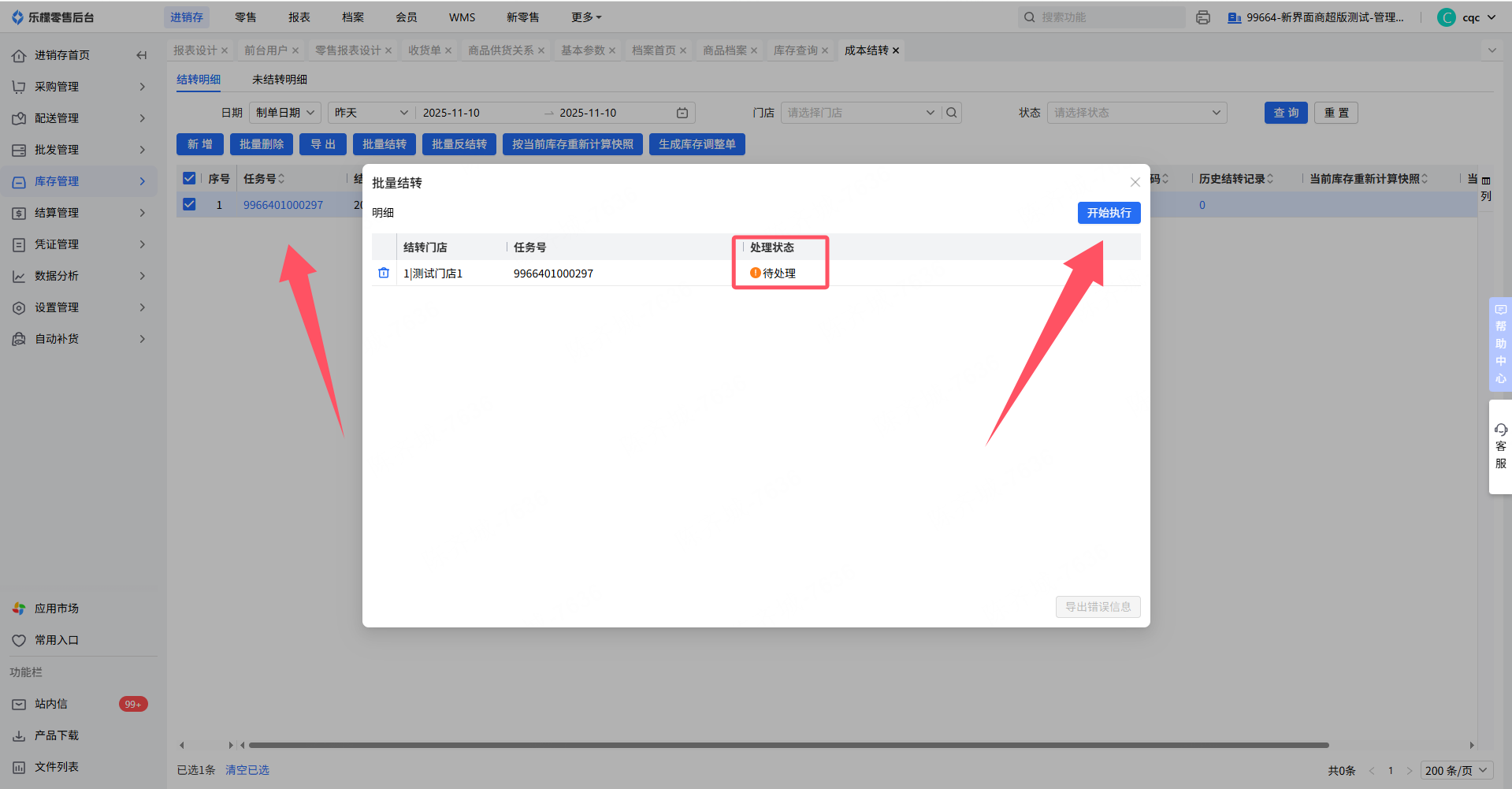Open the 200 条/页 page size dropdown
Image resolution: width=1512 pixels, height=789 pixels.
pyautogui.click(x=1457, y=771)
